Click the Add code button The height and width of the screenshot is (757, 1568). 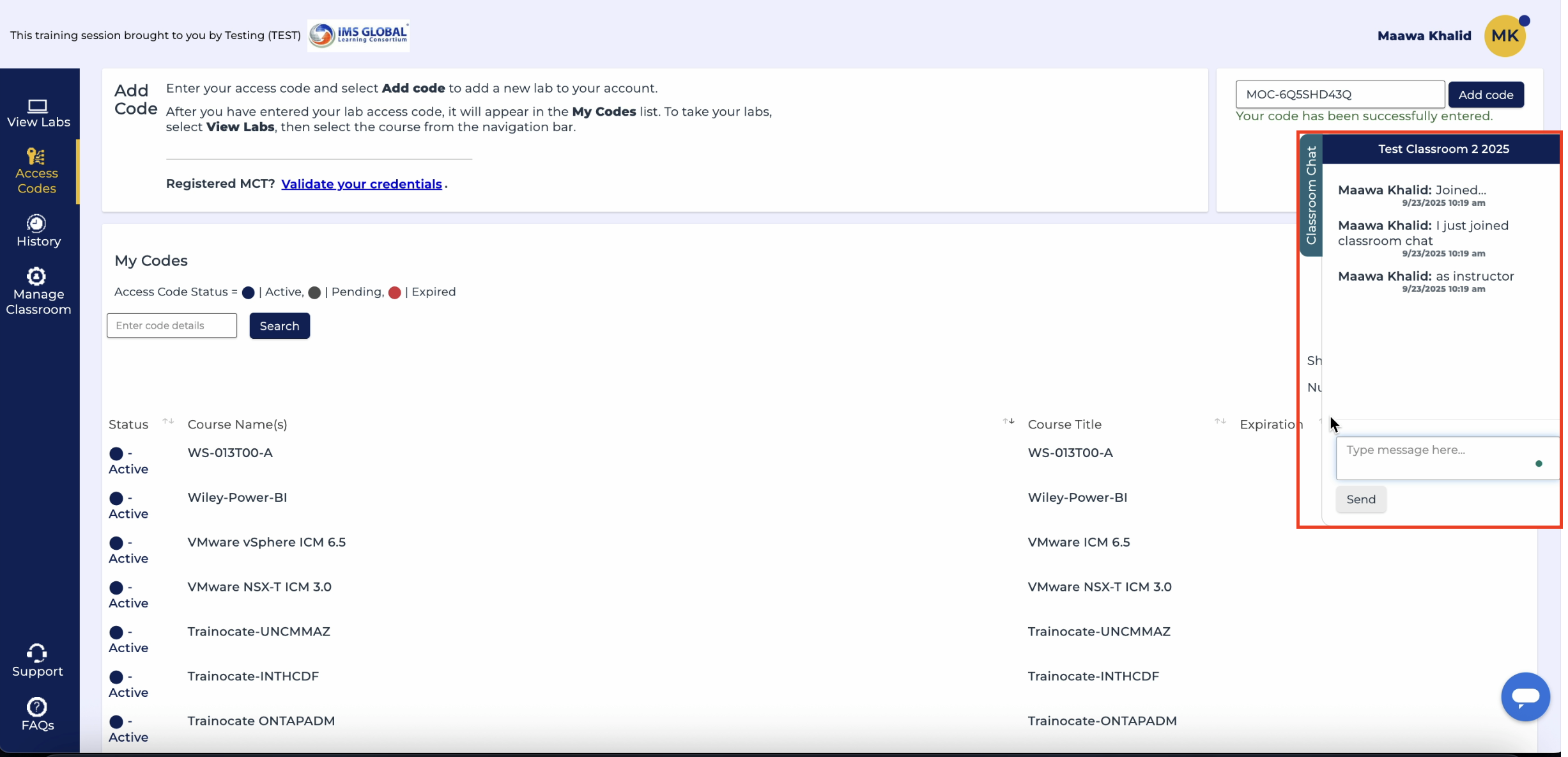(1485, 95)
